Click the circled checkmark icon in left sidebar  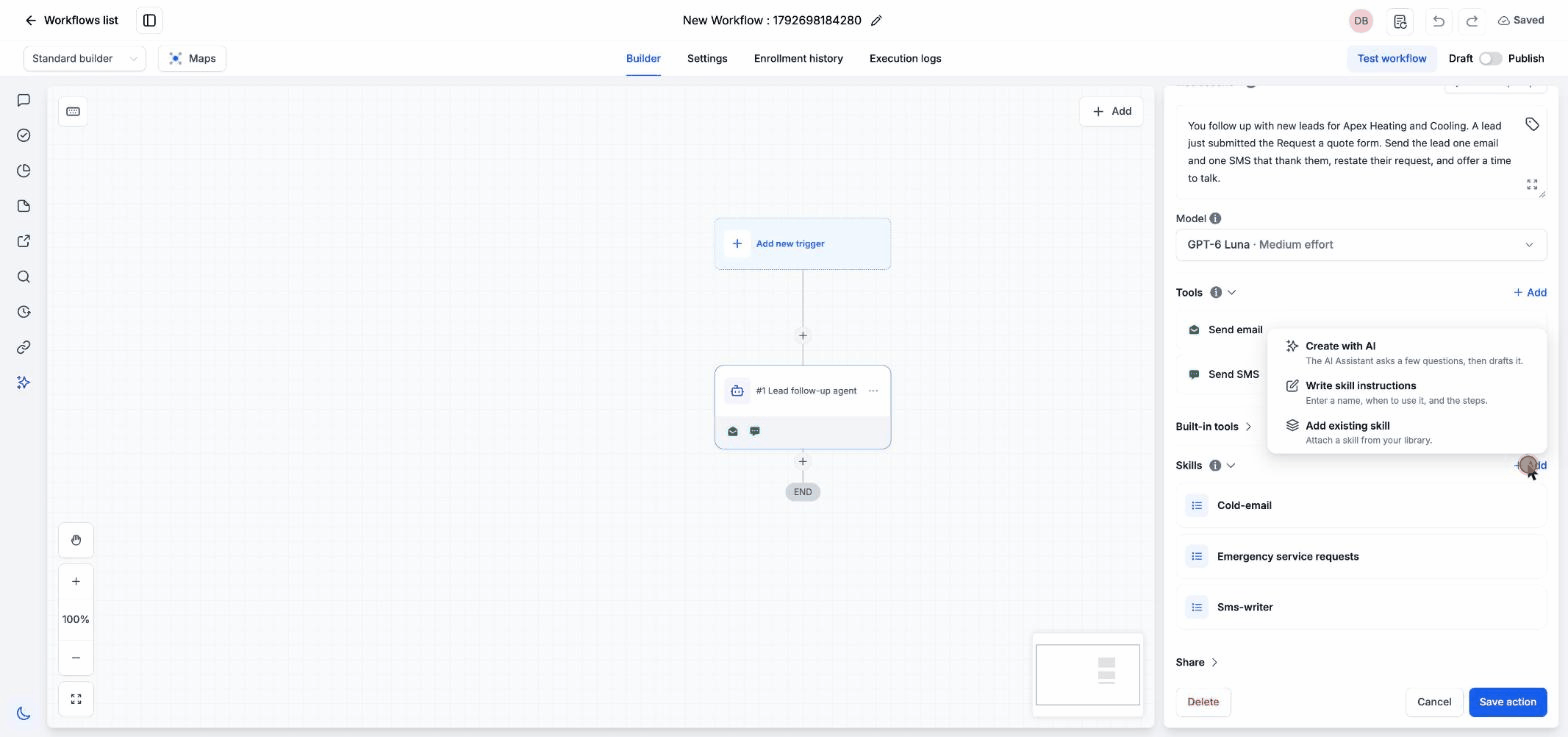click(x=24, y=136)
